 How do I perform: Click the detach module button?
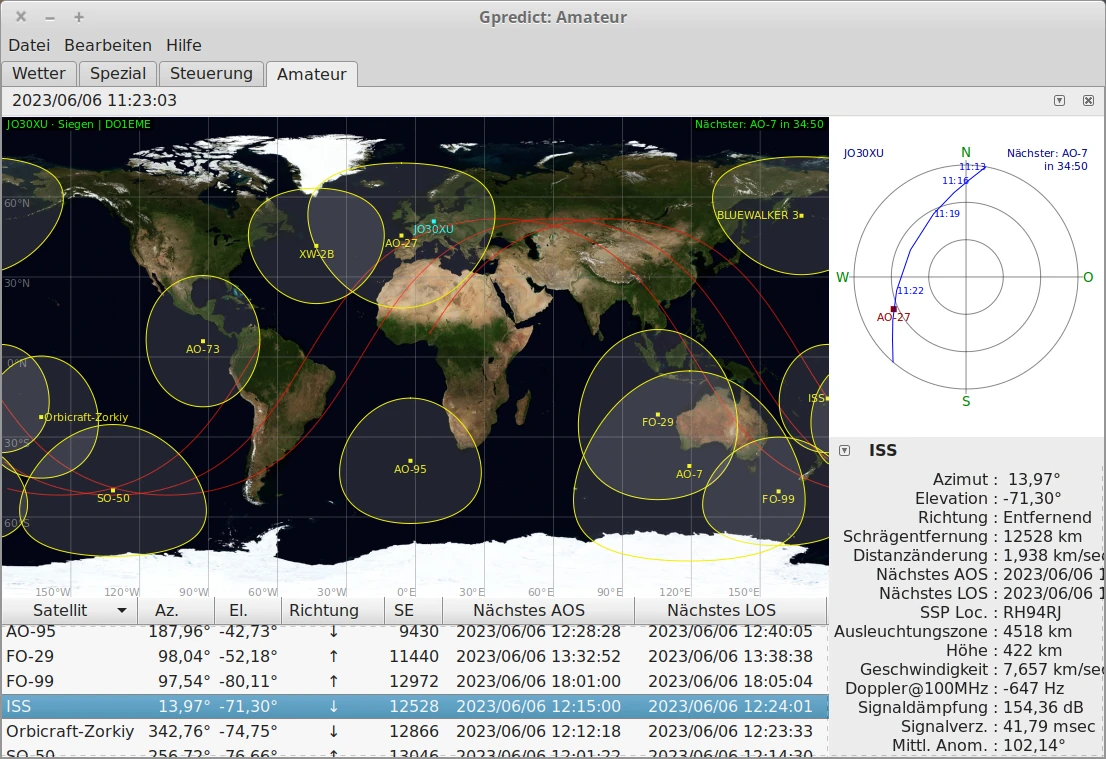point(1088,100)
